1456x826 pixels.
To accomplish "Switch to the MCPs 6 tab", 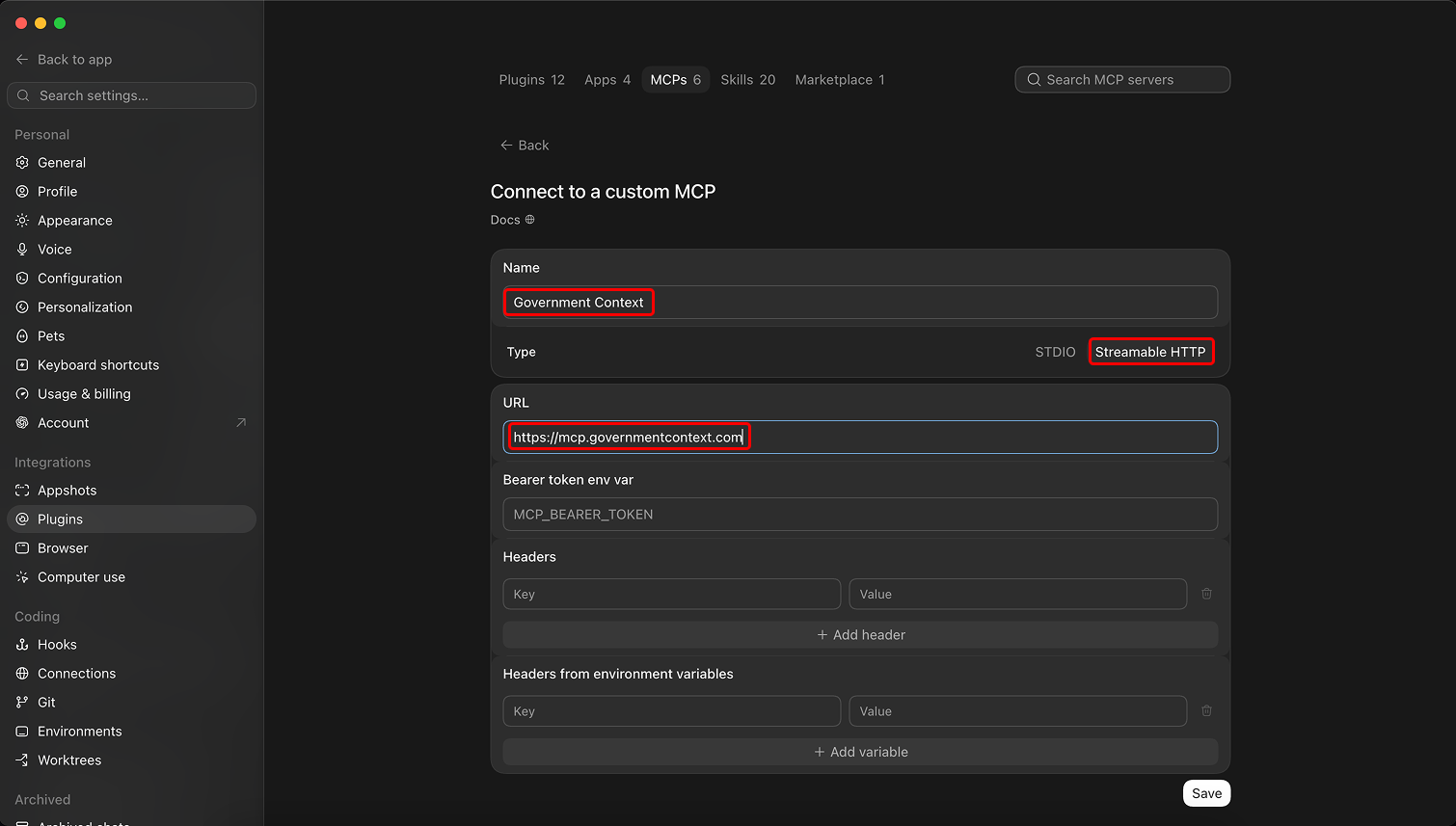I will coord(676,80).
